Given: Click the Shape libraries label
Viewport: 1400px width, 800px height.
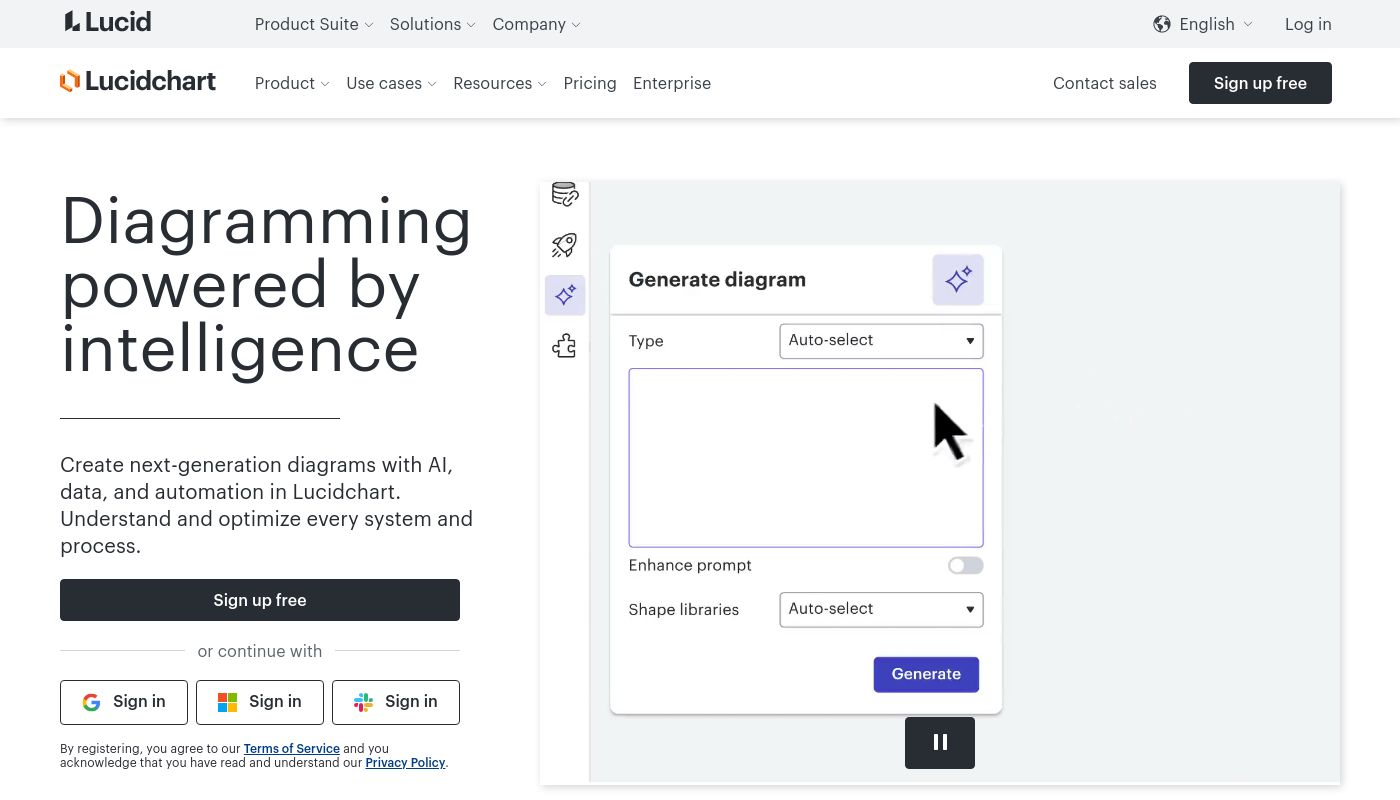Looking at the screenshot, I should [x=684, y=610].
